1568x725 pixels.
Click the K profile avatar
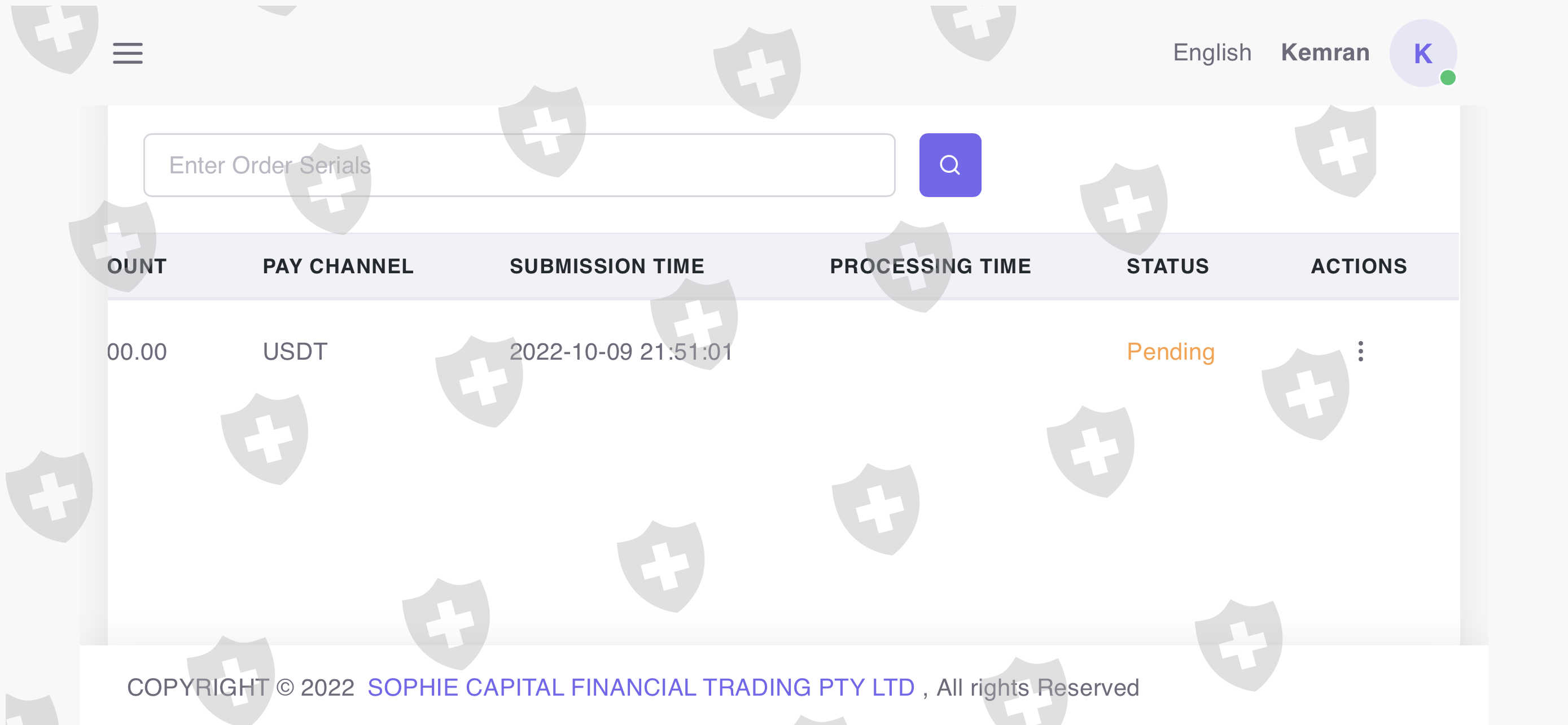pos(1422,53)
